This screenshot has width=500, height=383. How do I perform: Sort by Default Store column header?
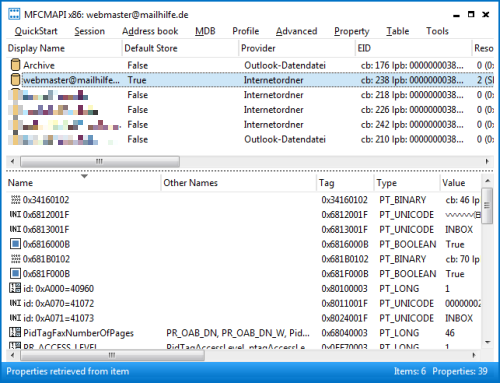click(180, 48)
